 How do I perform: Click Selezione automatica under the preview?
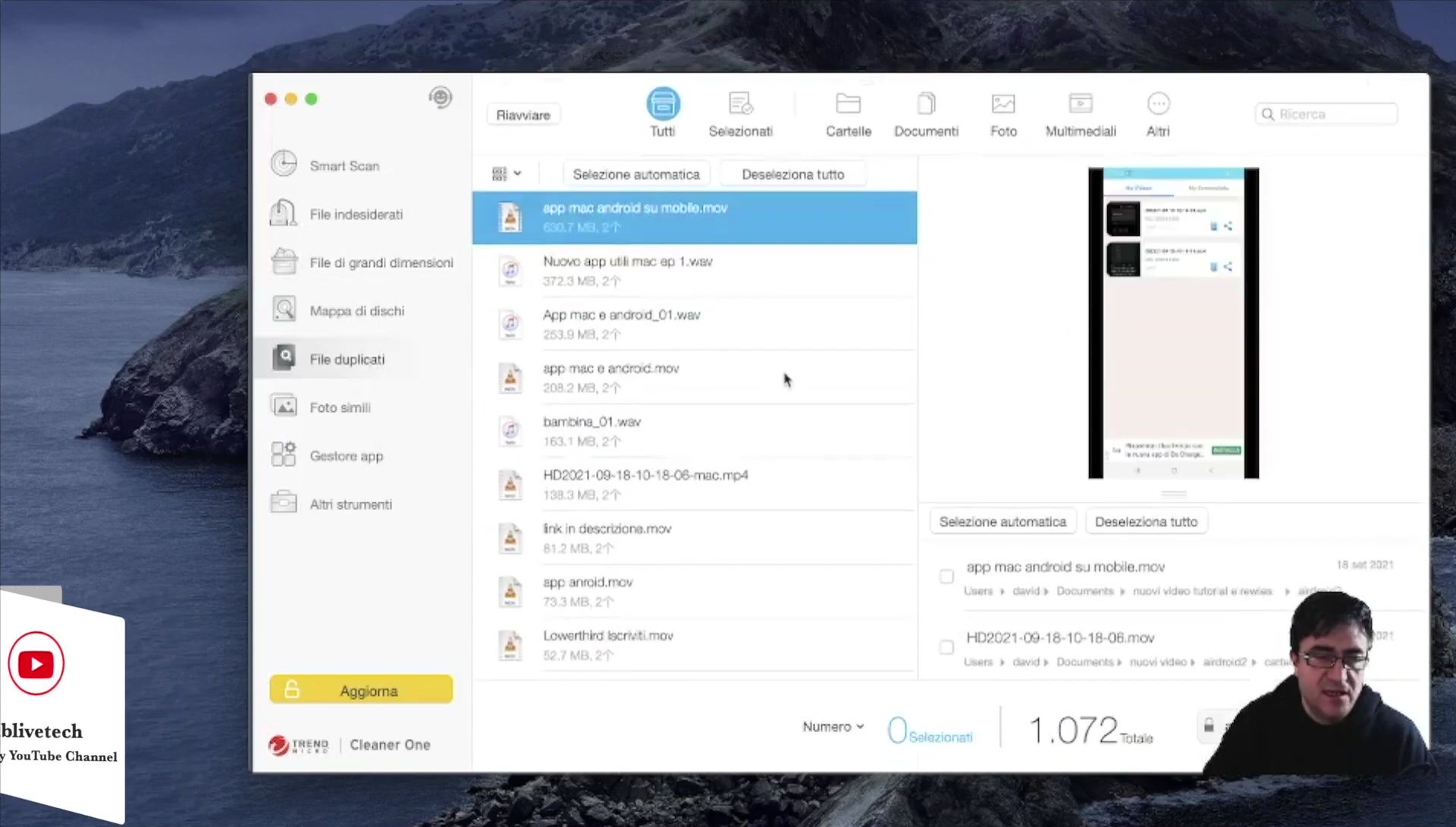click(1003, 521)
